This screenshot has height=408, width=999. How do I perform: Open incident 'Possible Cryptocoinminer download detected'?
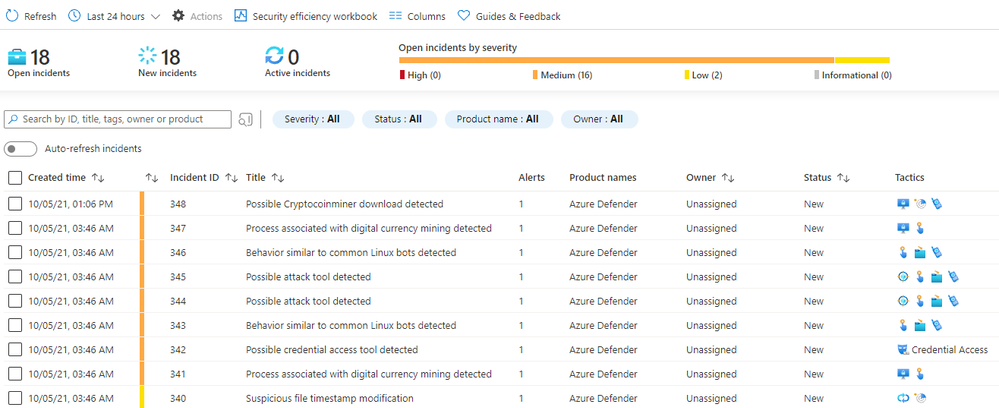pos(345,204)
